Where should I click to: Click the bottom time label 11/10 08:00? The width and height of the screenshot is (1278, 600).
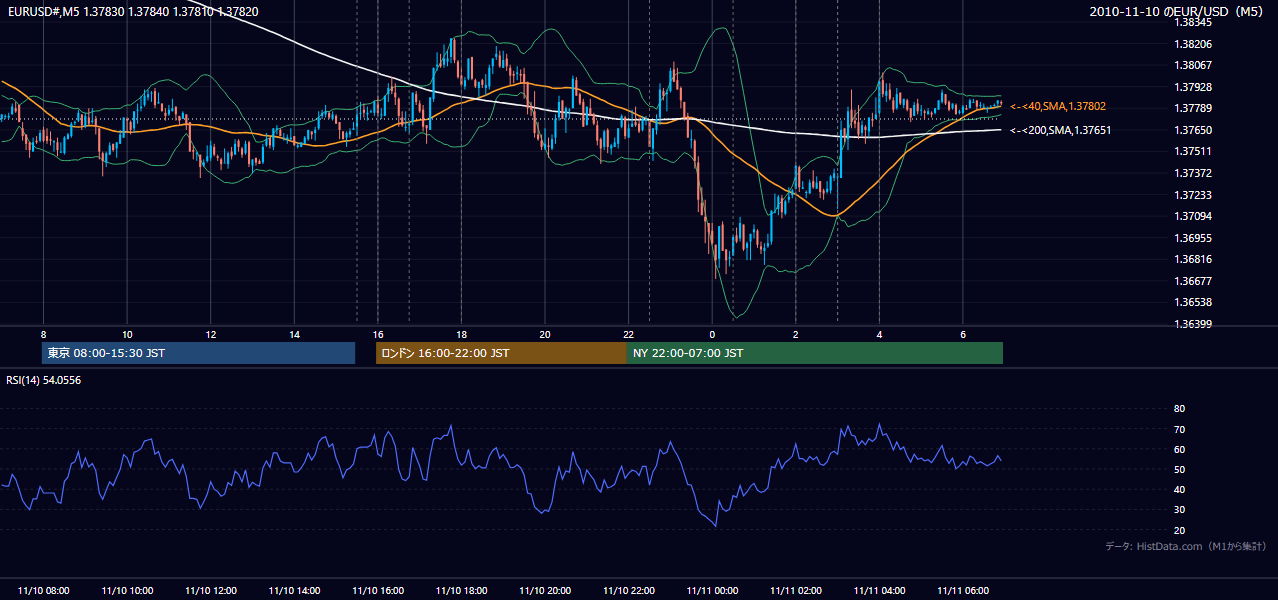tap(43, 591)
